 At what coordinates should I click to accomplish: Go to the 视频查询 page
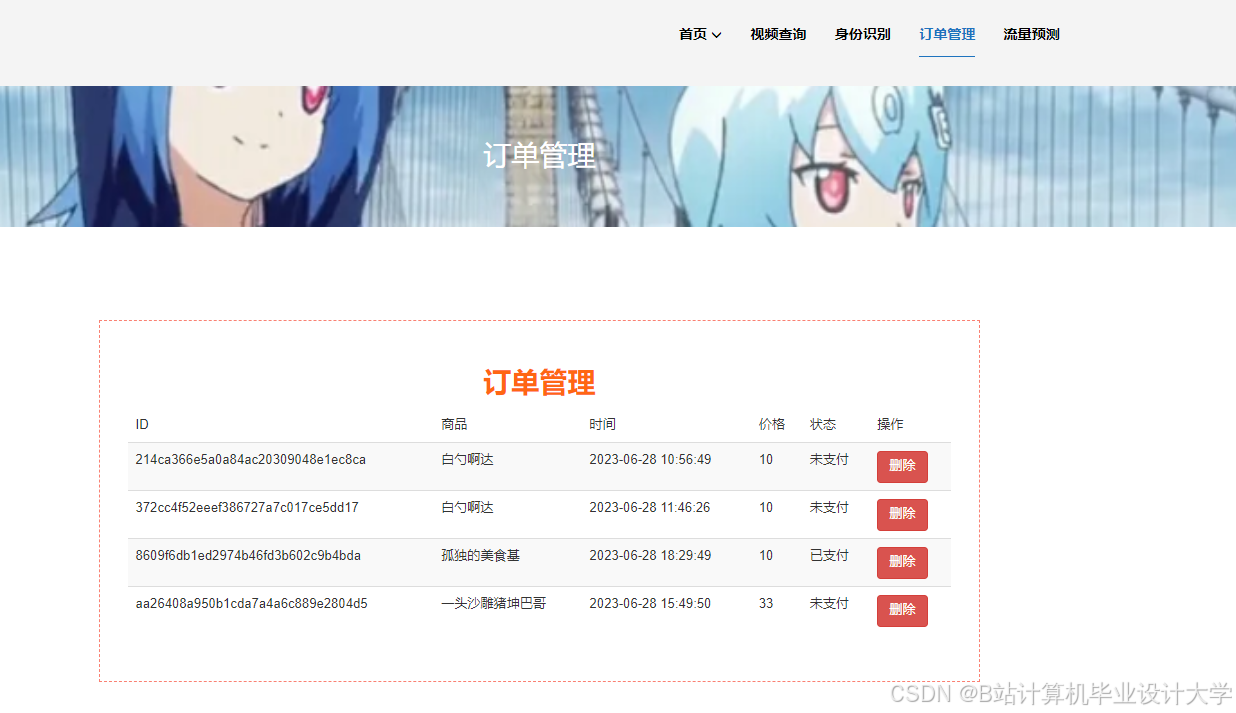pos(778,34)
